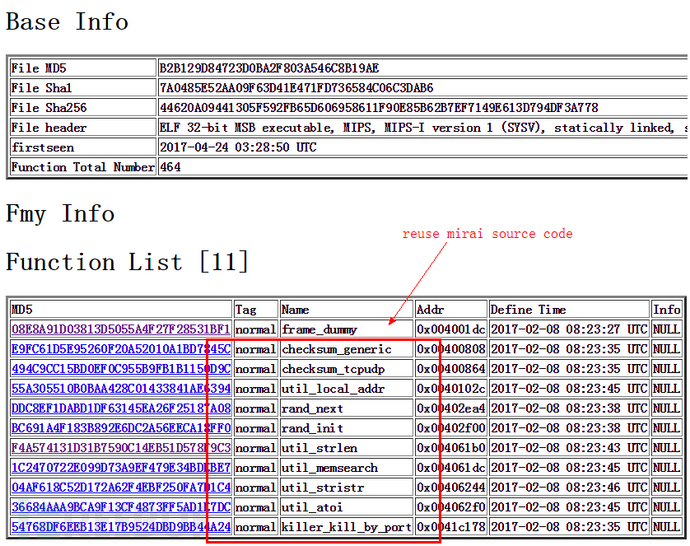Click the MD5 column header
This screenshot has height=546, width=690.
[x=121, y=309]
